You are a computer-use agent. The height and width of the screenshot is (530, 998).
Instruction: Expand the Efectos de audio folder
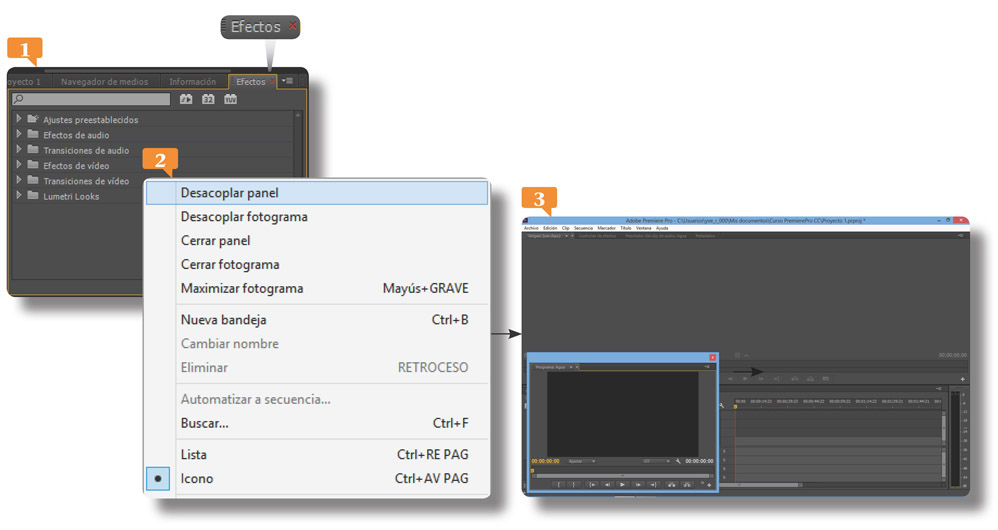click(x=19, y=135)
